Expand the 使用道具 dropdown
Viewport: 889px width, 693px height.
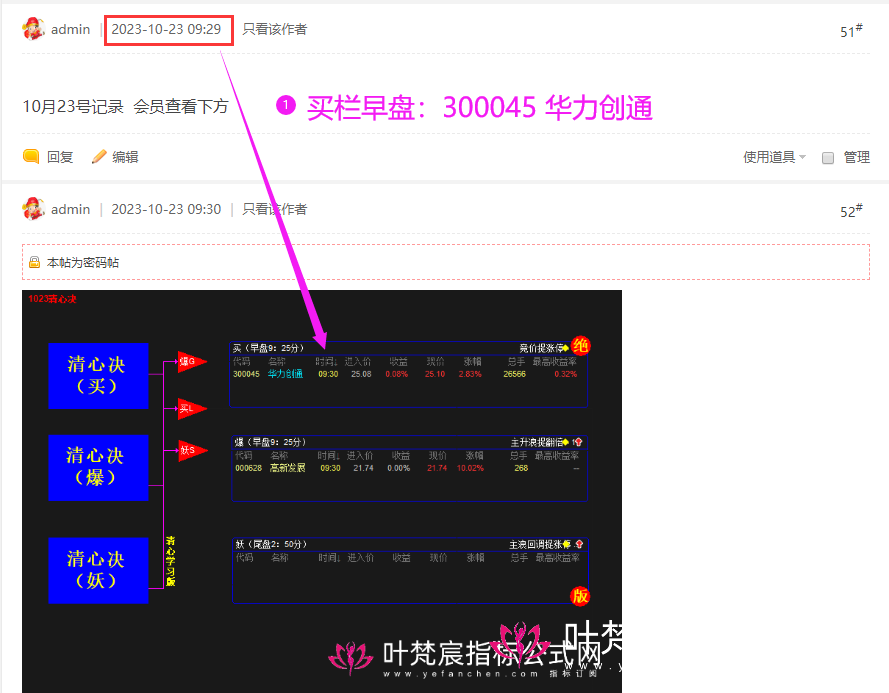[x=774, y=157]
